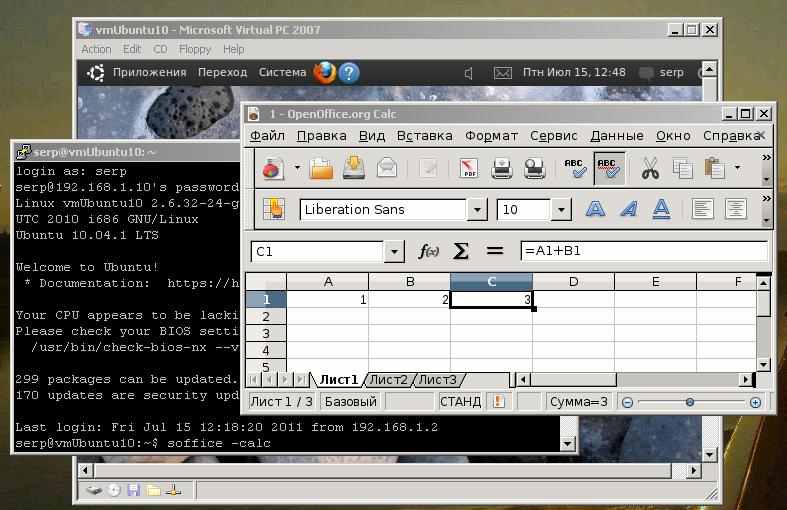787x510 pixels.
Task: Expand the standard toolbar overflow chevron
Action: 766,158
